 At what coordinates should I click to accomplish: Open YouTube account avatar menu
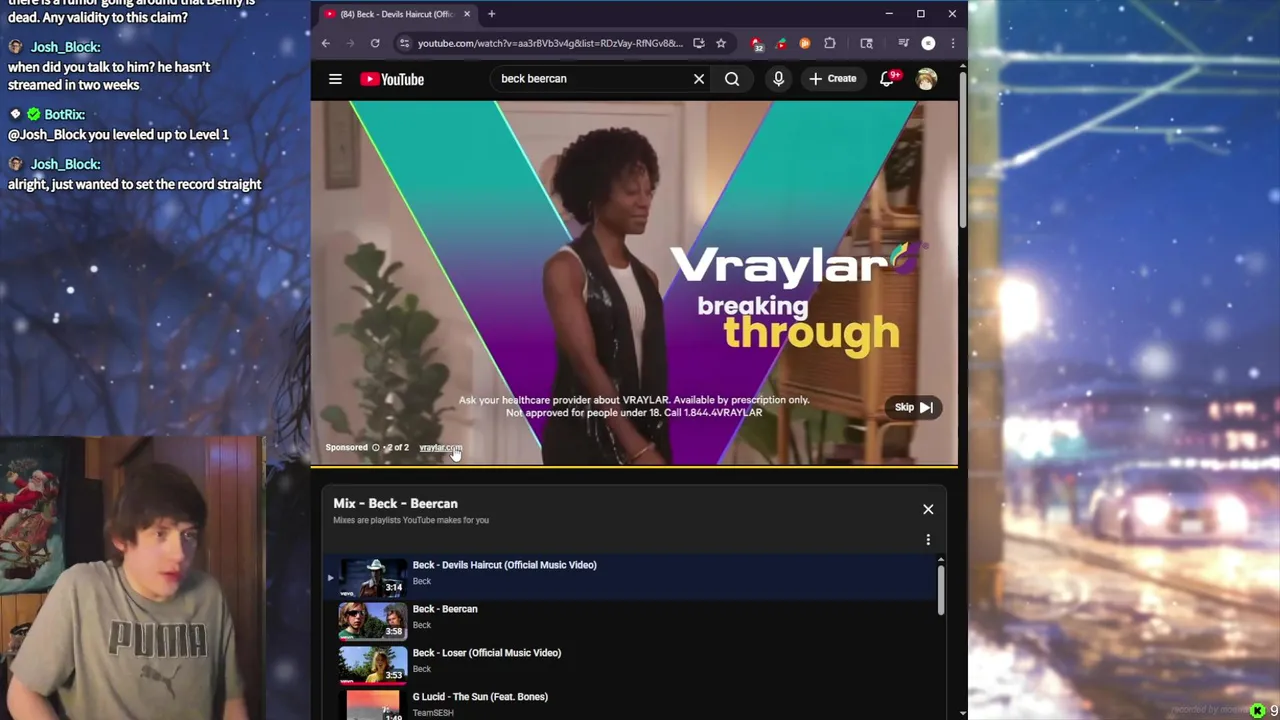coord(926,79)
